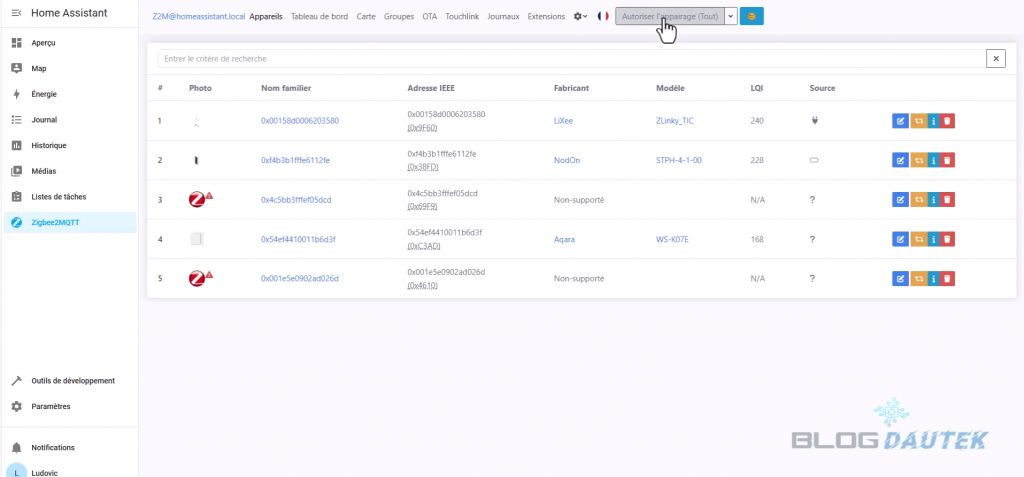Click the blue smiley face button
1024x477 pixels.
point(751,17)
